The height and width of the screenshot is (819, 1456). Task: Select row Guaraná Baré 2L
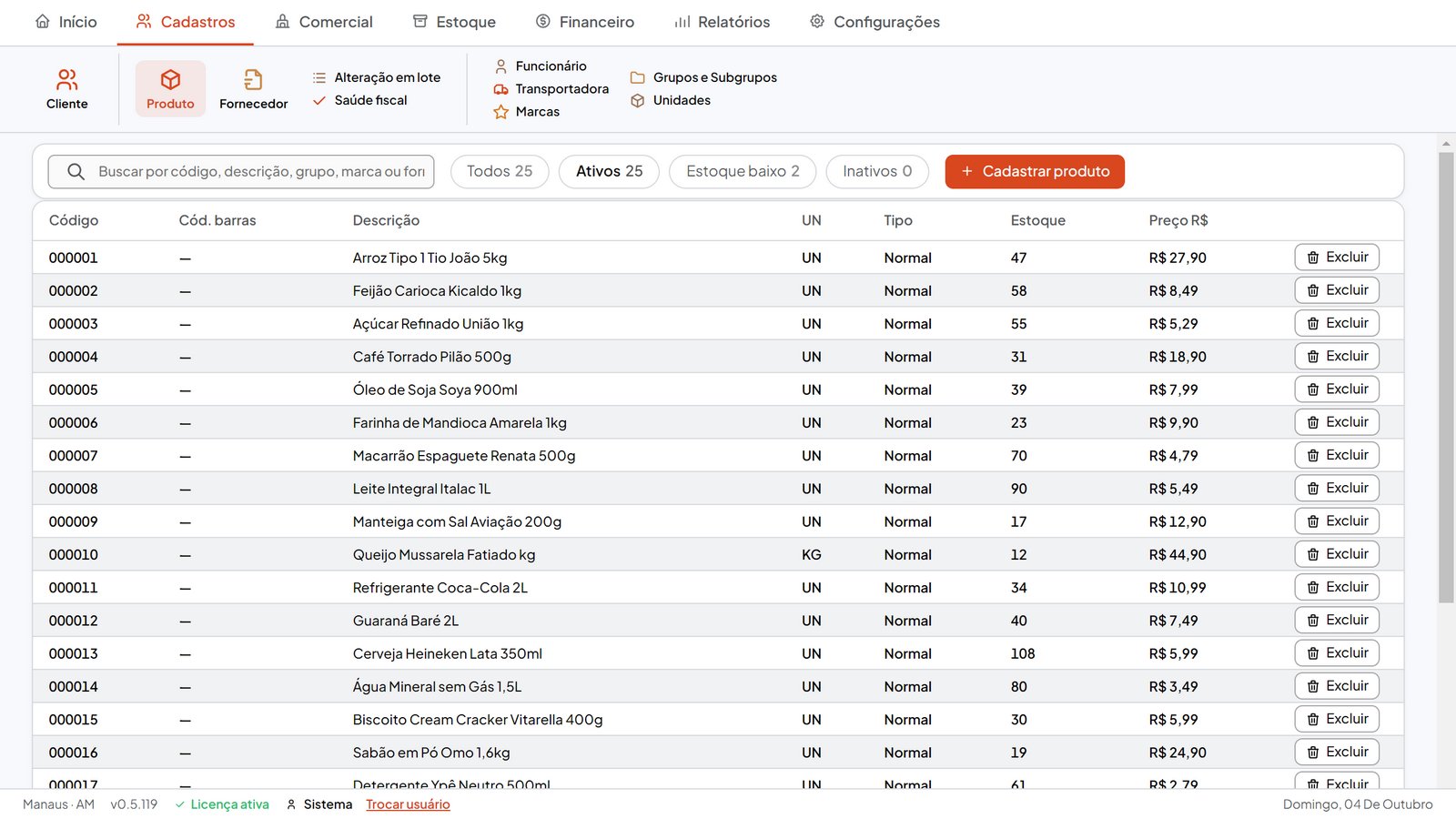pyautogui.click(x=718, y=621)
